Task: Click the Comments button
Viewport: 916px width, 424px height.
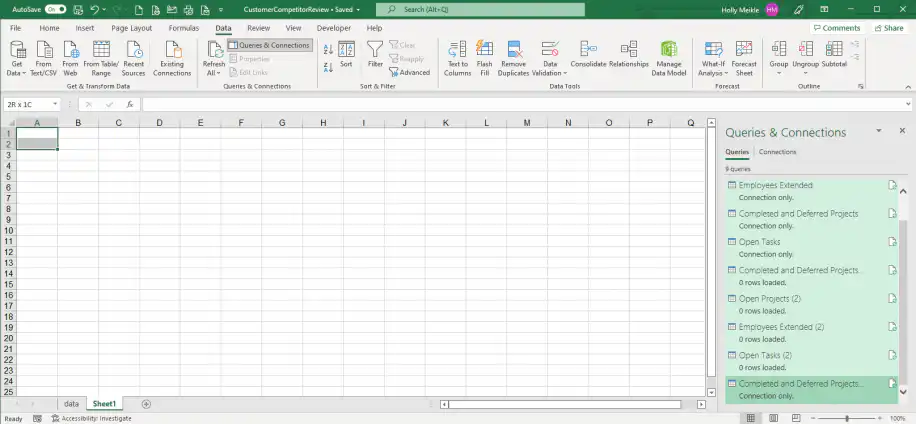Action: (x=837, y=28)
